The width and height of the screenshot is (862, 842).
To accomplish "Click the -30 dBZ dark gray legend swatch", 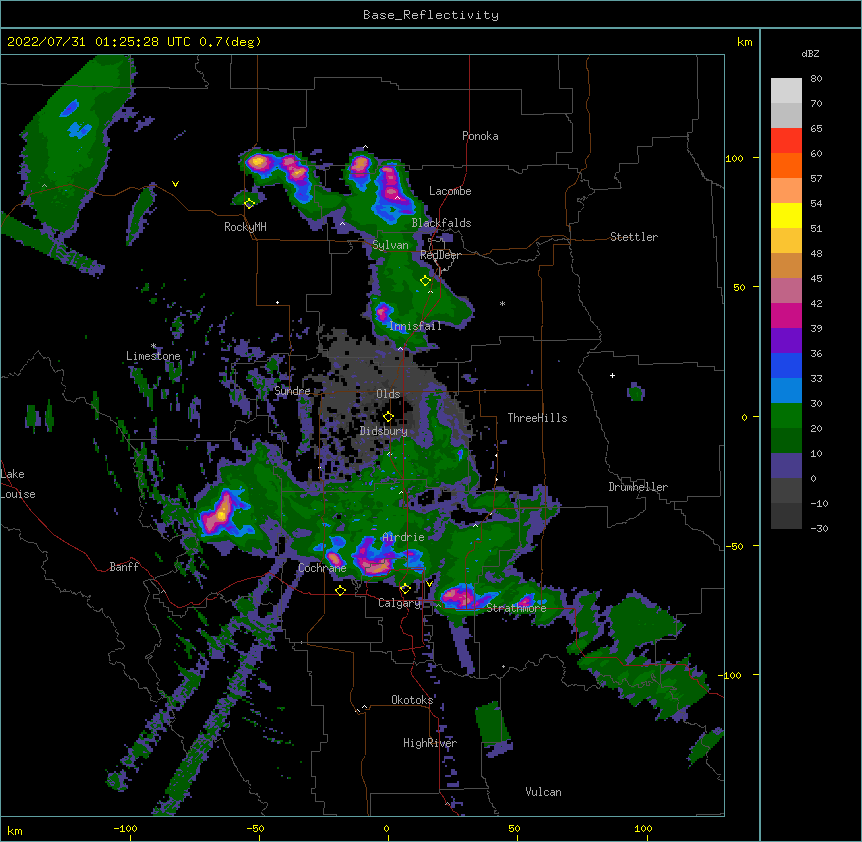I will tap(786, 516).
